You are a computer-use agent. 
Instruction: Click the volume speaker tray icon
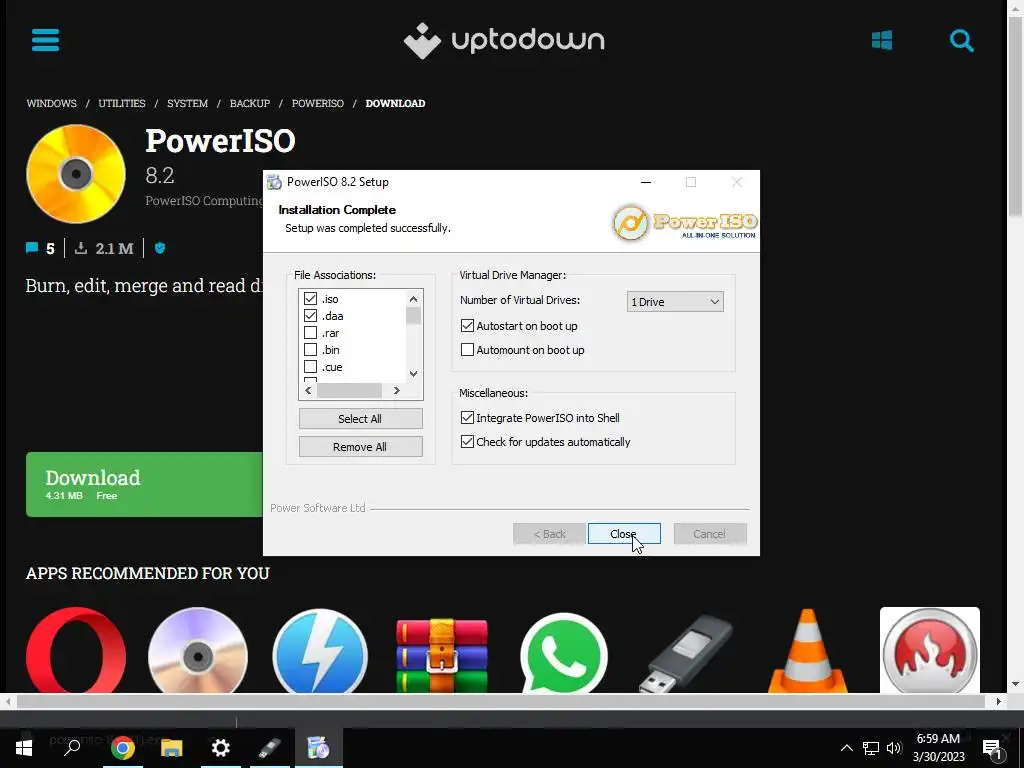894,748
